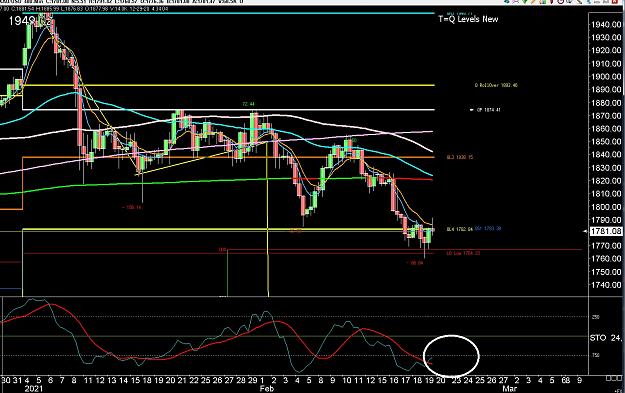The width and height of the screenshot is (625, 393).
Task: Click the T=Q Levels New label
Action: click(468, 19)
